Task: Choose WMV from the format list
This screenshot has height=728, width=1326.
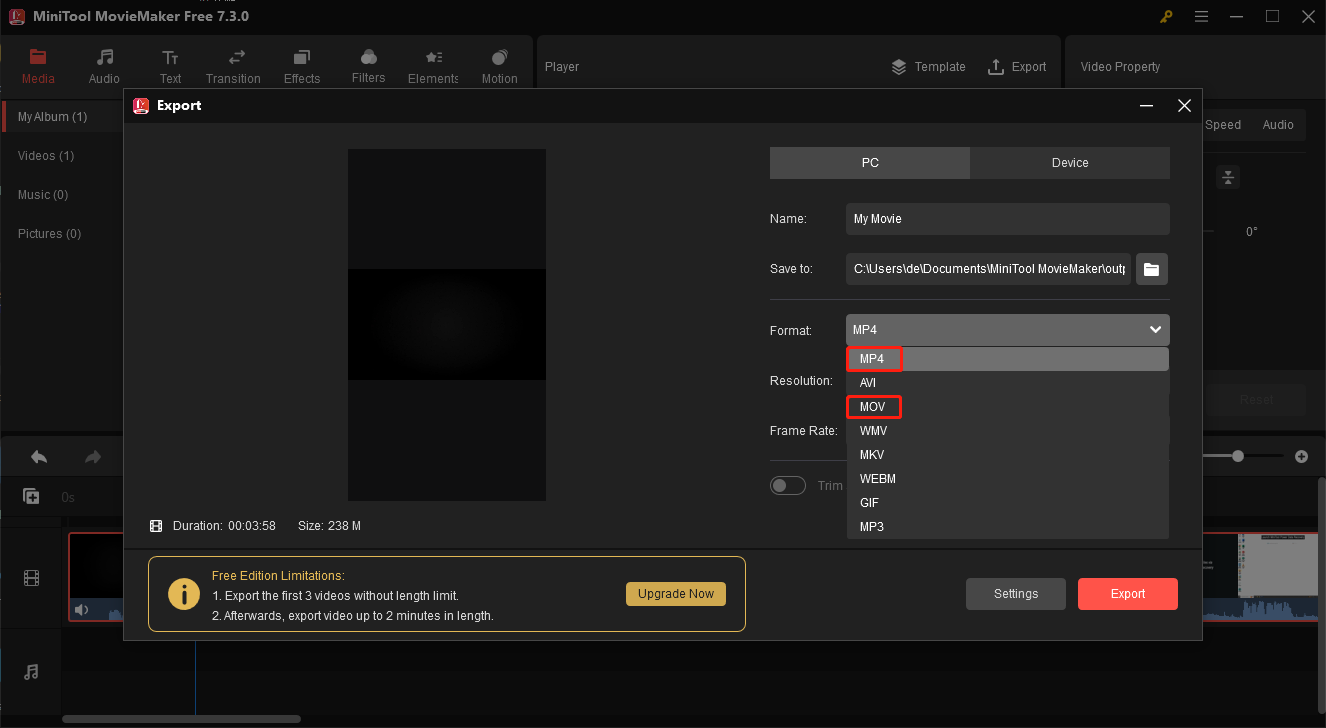Action: point(1008,431)
